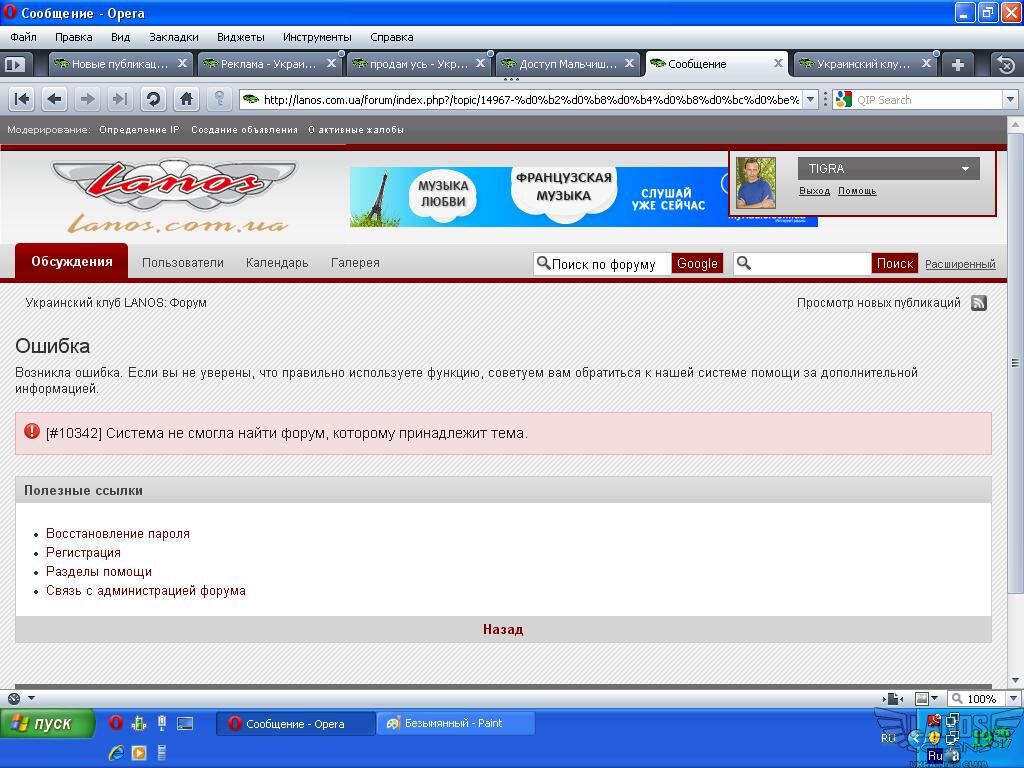This screenshot has width=1024, height=768.
Task: Switch to the Пользователи forum tab
Action: pyautogui.click(x=183, y=263)
